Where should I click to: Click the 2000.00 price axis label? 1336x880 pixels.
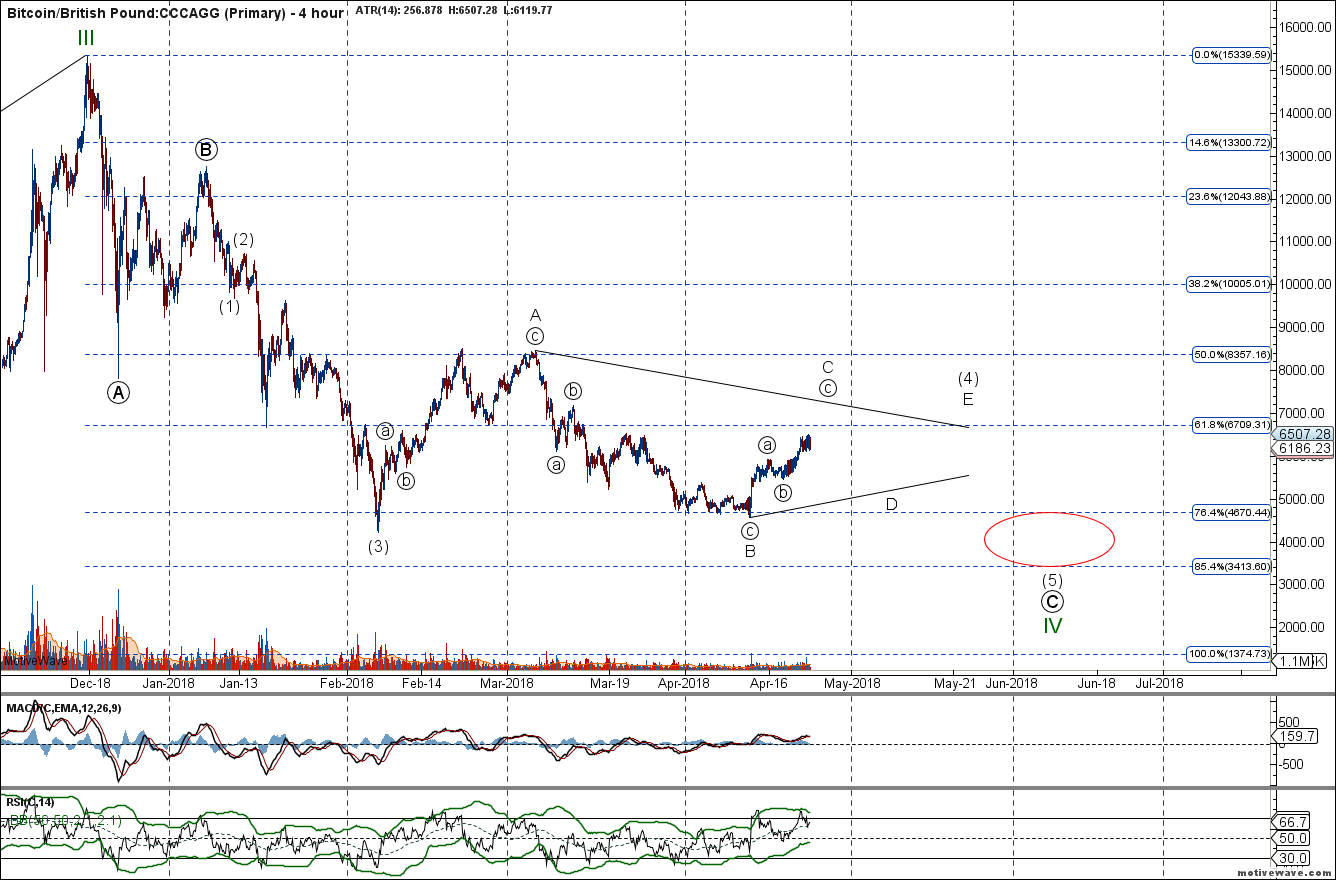tap(1304, 627)
